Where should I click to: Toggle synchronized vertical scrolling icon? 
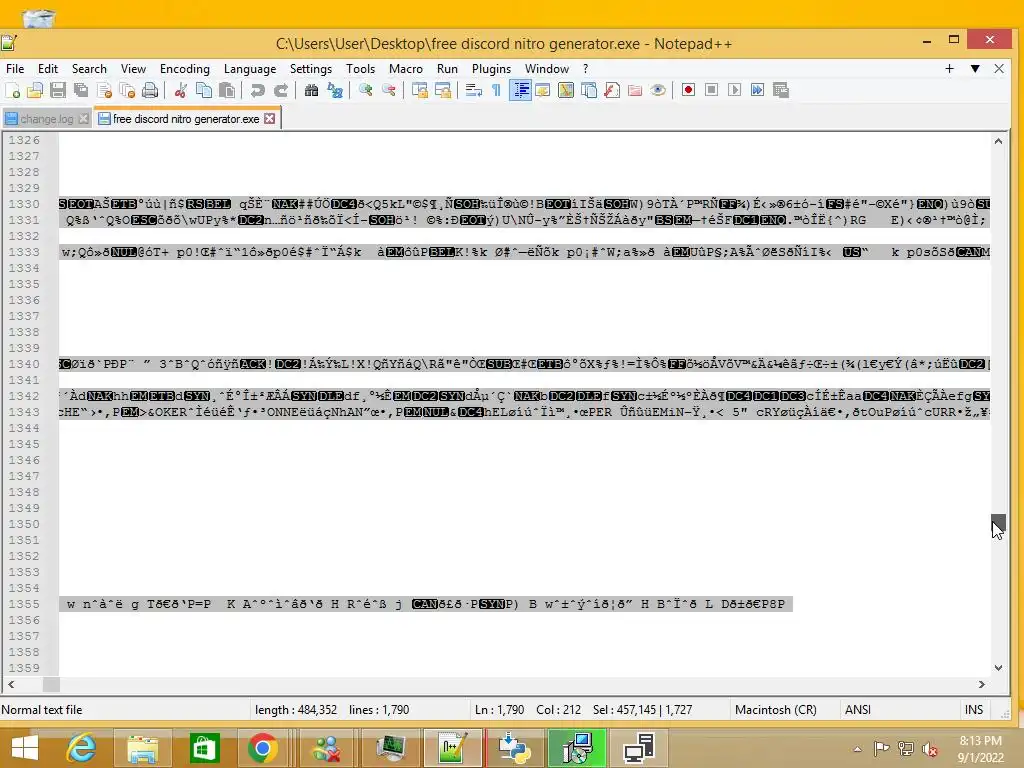[x=419, y=90]
